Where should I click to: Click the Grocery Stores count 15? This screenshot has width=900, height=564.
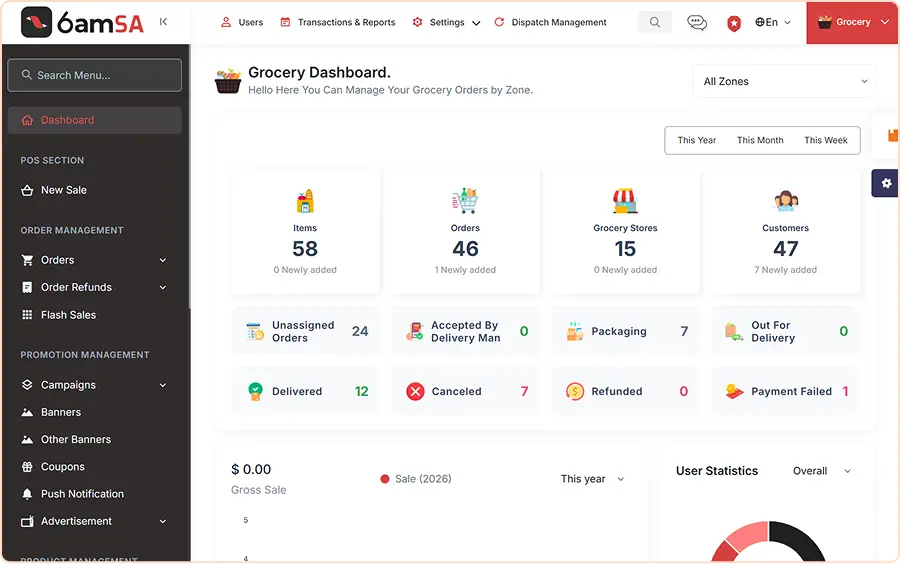tap(625, 249)
